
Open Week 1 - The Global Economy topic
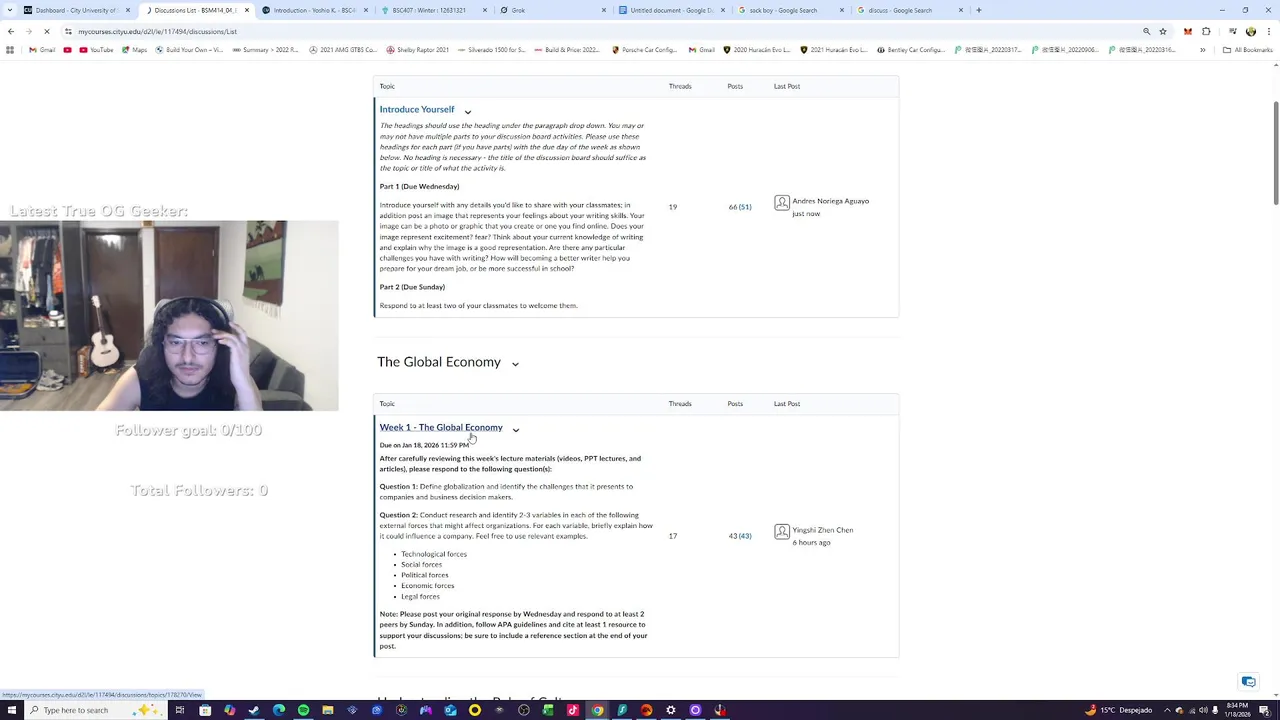click(x=441, y=427)
